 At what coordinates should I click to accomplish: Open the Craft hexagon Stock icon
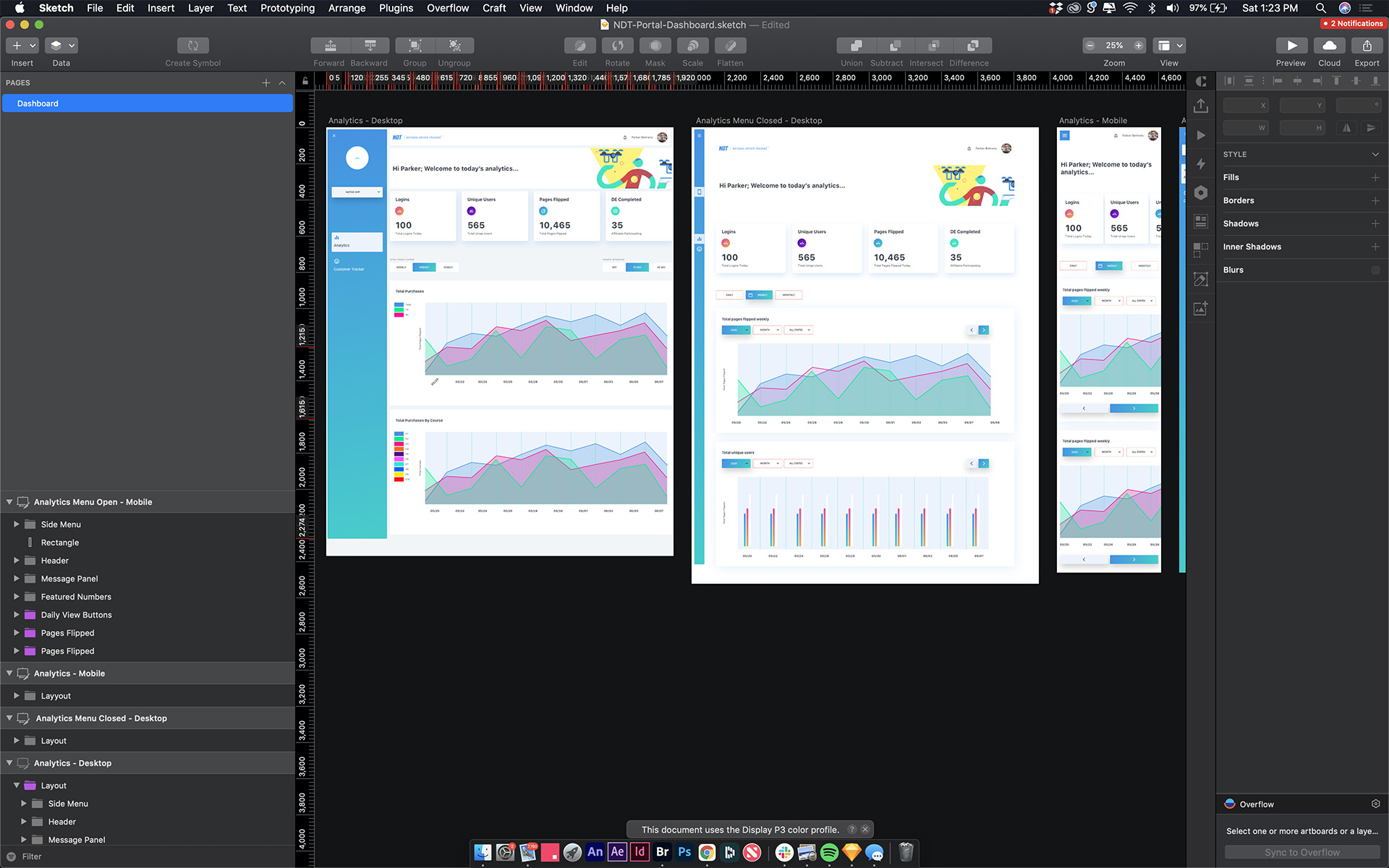click(x=1201, y=192)
